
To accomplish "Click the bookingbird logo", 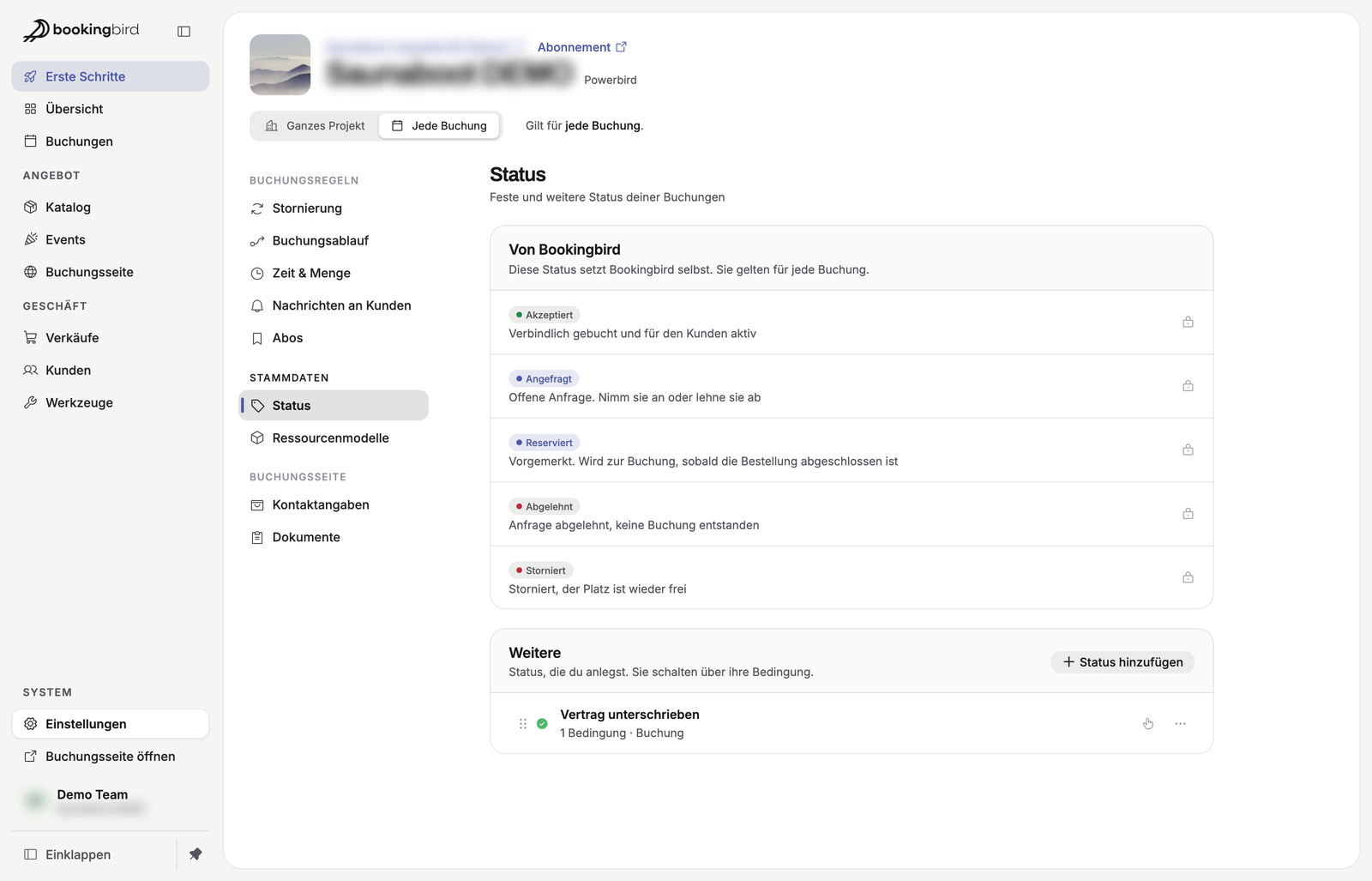I will pos(81,30).
